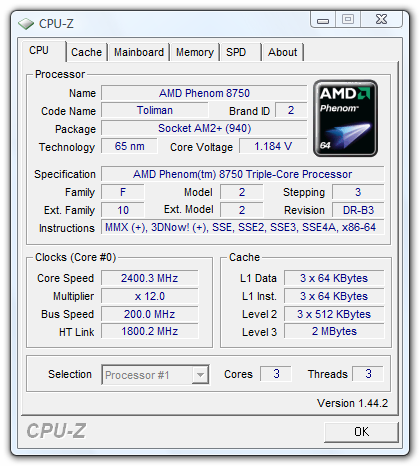The width and height of the screenshot is (420, 466).
Task: Click the Ext. Family value 10
Action: click(x=123, y=210)
